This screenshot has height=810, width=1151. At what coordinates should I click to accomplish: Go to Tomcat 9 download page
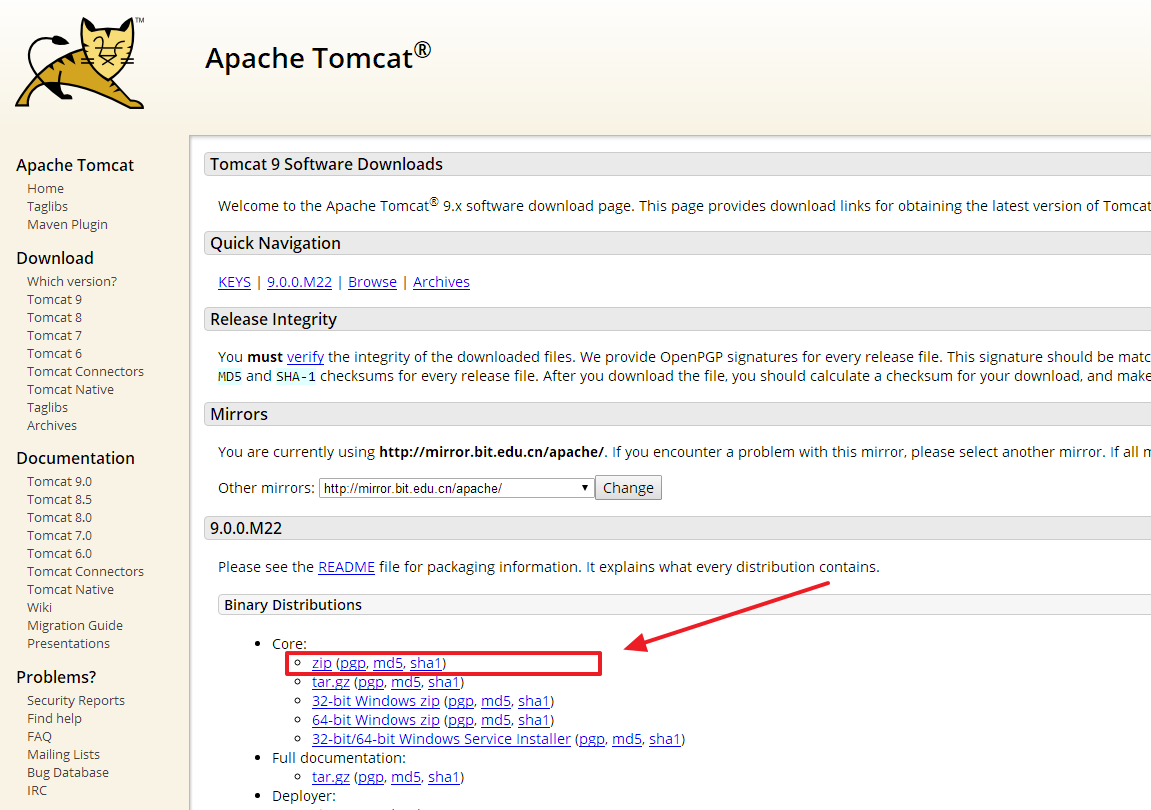tap(54, 300)
